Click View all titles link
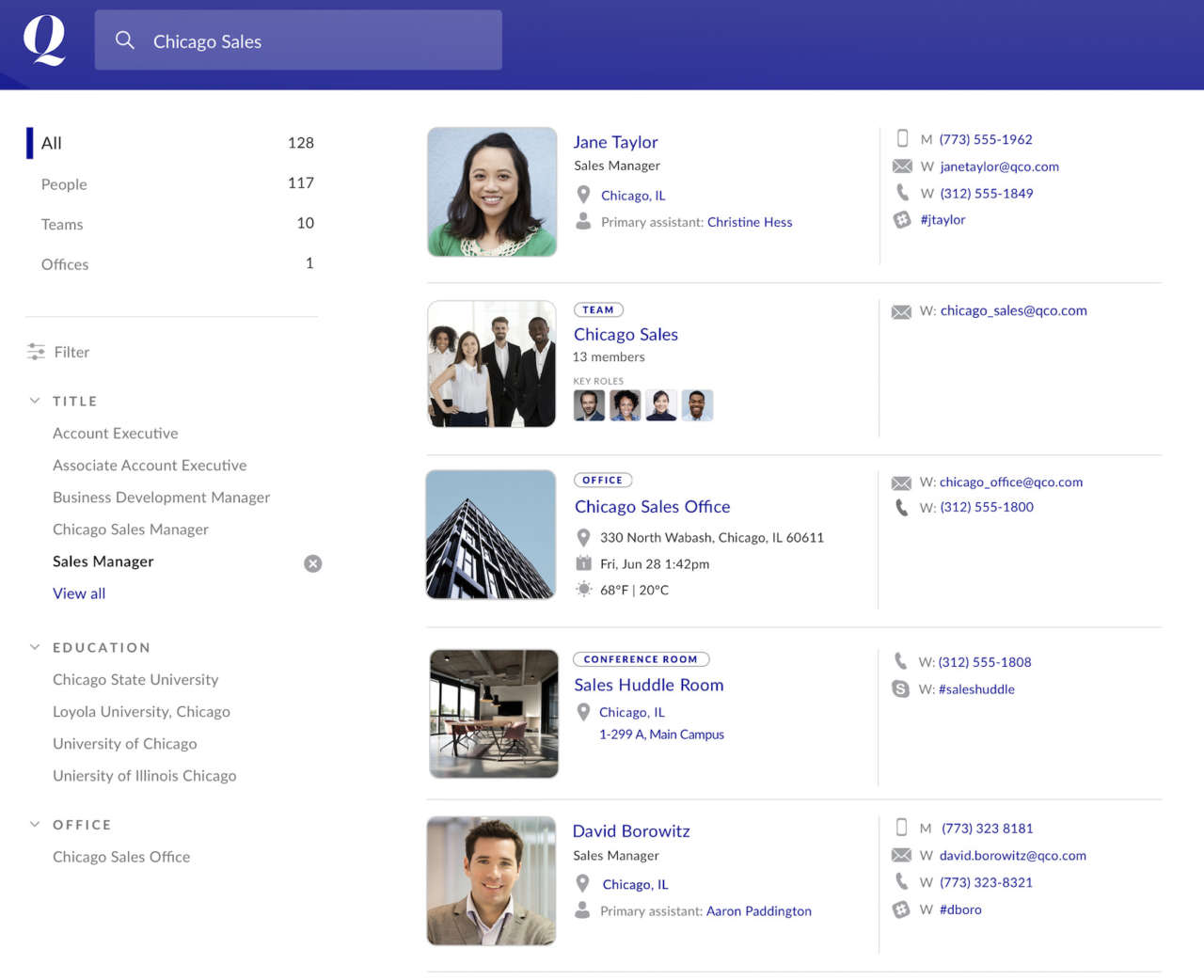 tap(79, 593)
